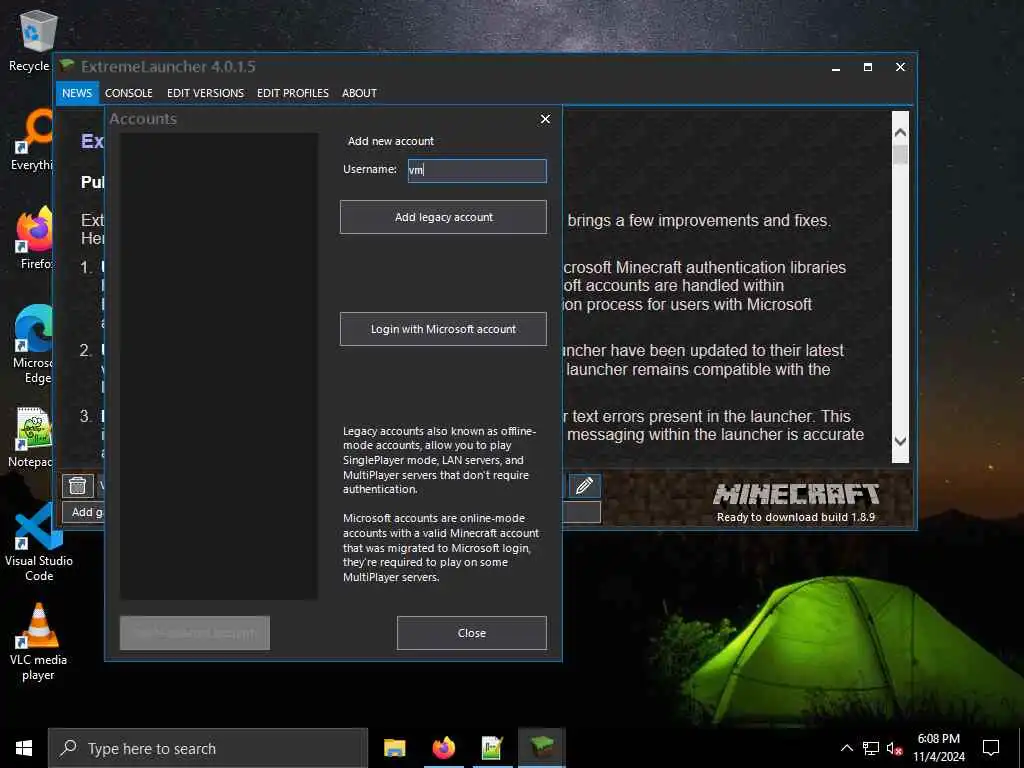Click Windows taskbar search box

(208, 748)
